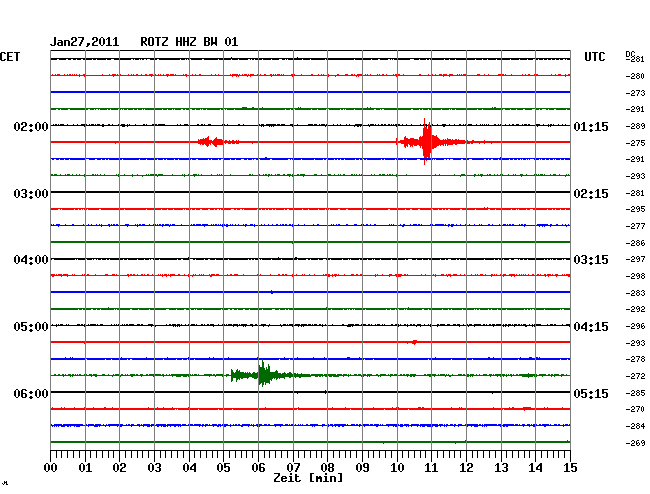
Task: Click the DC offset value "-272"
Action: (x=635, y=376)
